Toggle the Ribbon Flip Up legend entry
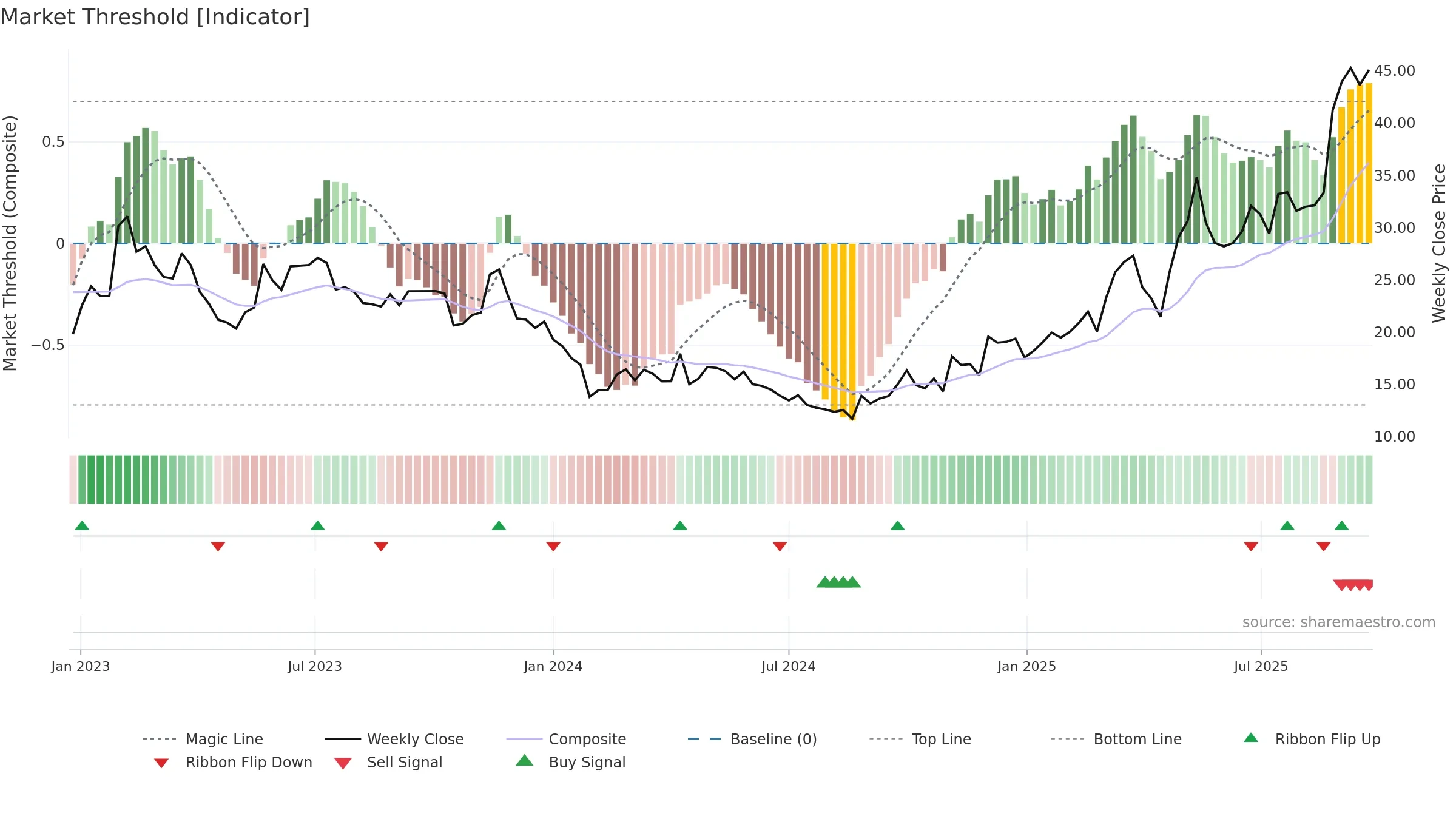The image size is (1456, 819). (1312, 739)
